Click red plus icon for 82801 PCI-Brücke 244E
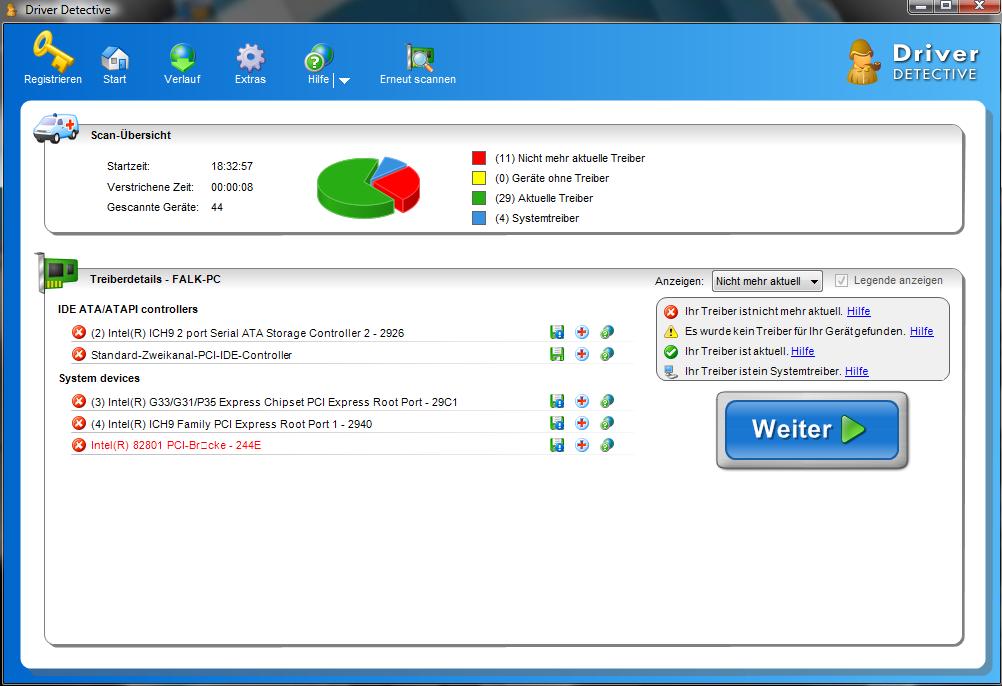The width and height of the screenshot is (1002, 686). pyautogui.click(x=582, y=445)
